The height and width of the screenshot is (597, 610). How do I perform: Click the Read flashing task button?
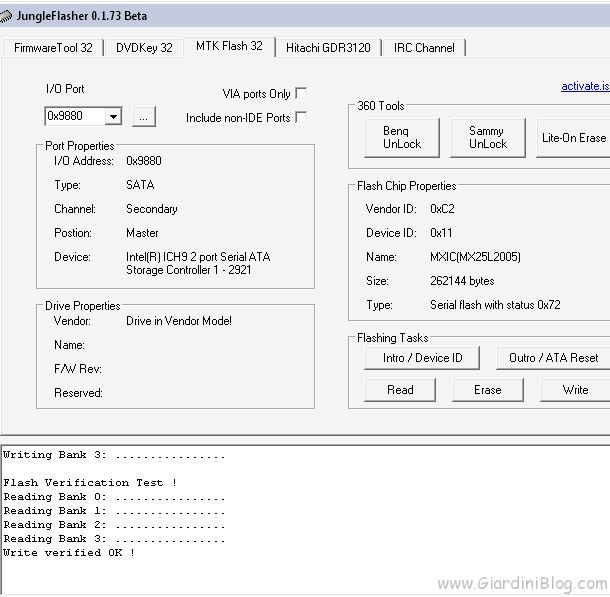pyautogui.click(x=400, y=390)
